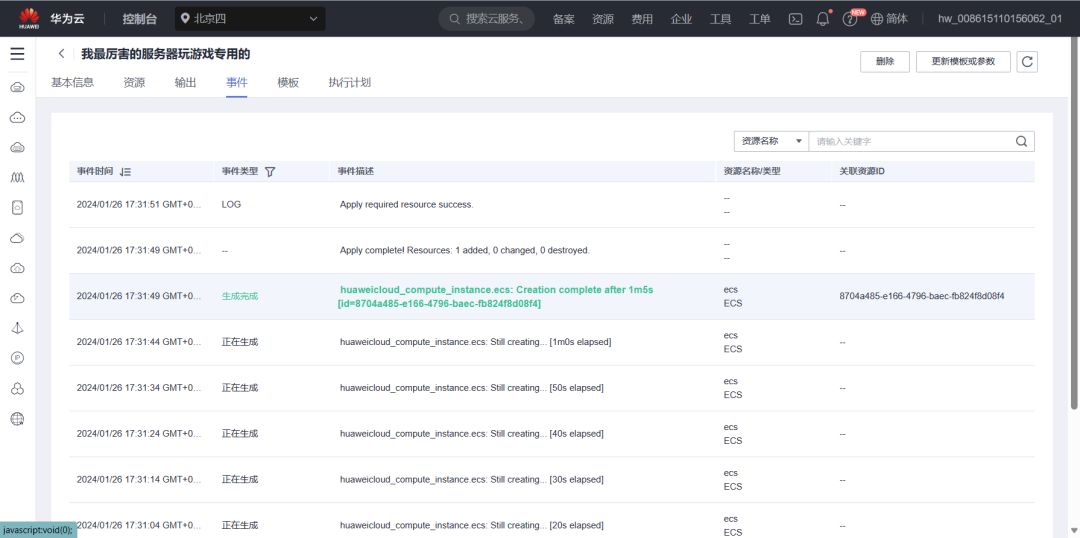Open the help question mark icon
This screenshot has height=538, width=1080.
[x=850, y=19]
